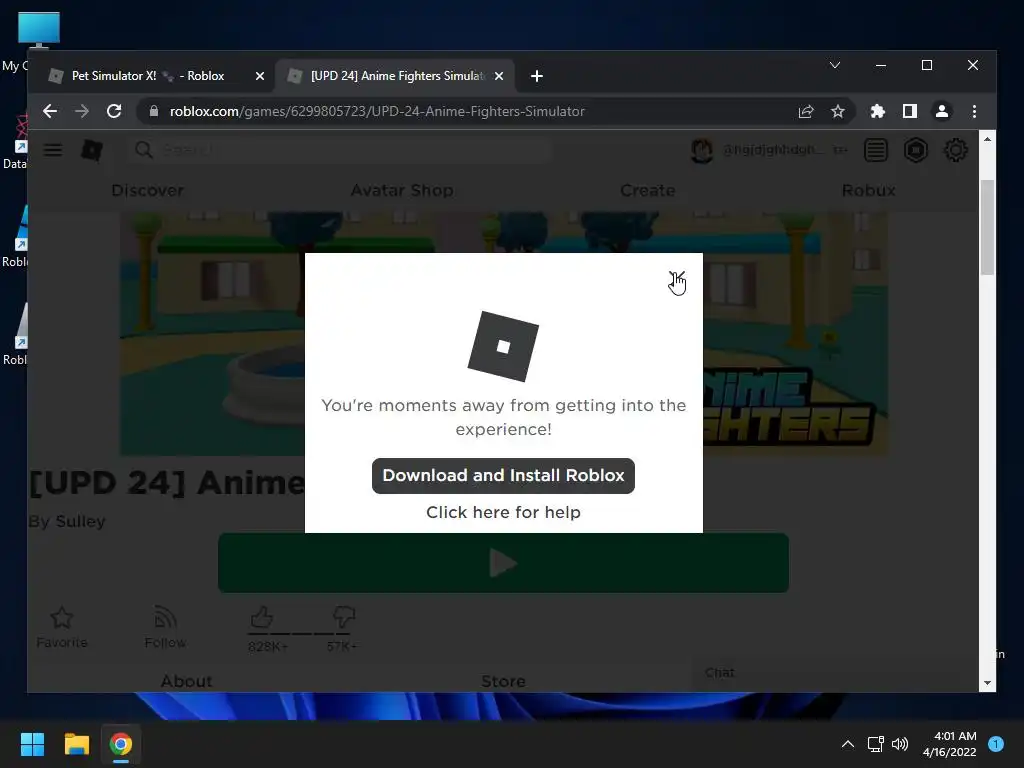Open the user avatar profile

[702, 151]
